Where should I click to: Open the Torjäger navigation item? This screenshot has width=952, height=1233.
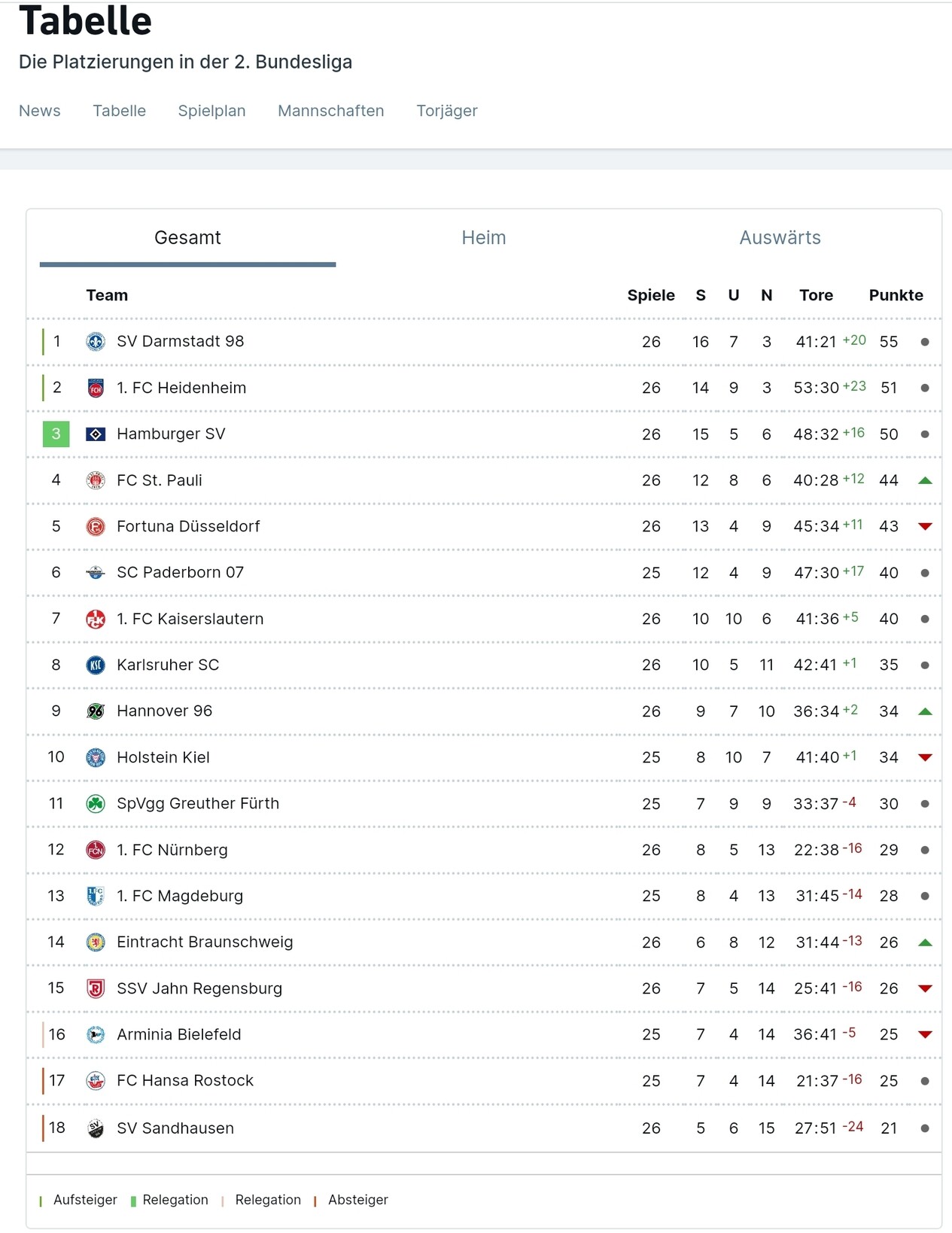coord(447,111)
